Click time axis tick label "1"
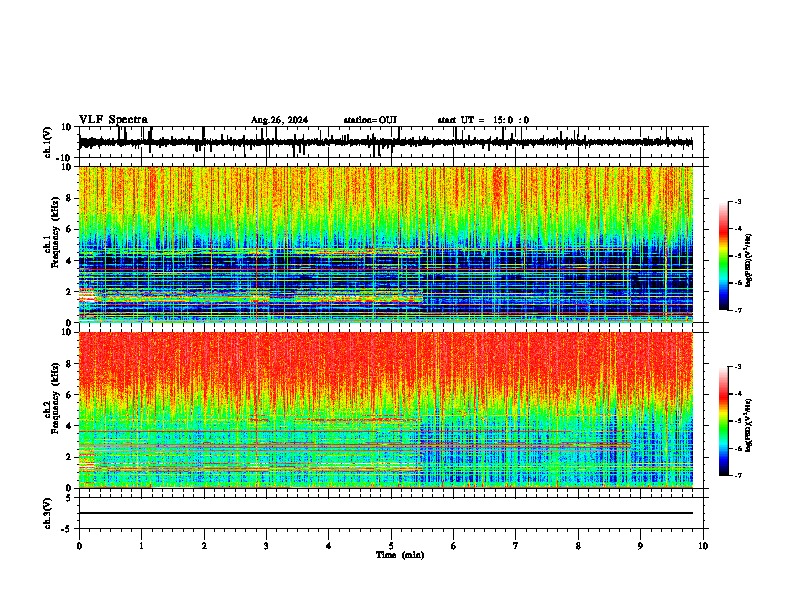Image resolution: width=792 pixels, height=612 pixels. point(141,546)
